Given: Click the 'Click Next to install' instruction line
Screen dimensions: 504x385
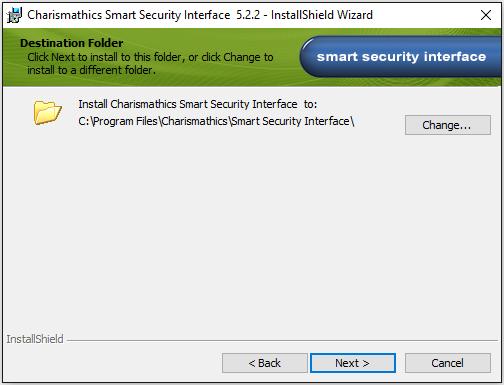Looking at the screenshot, I should [150, 57].
